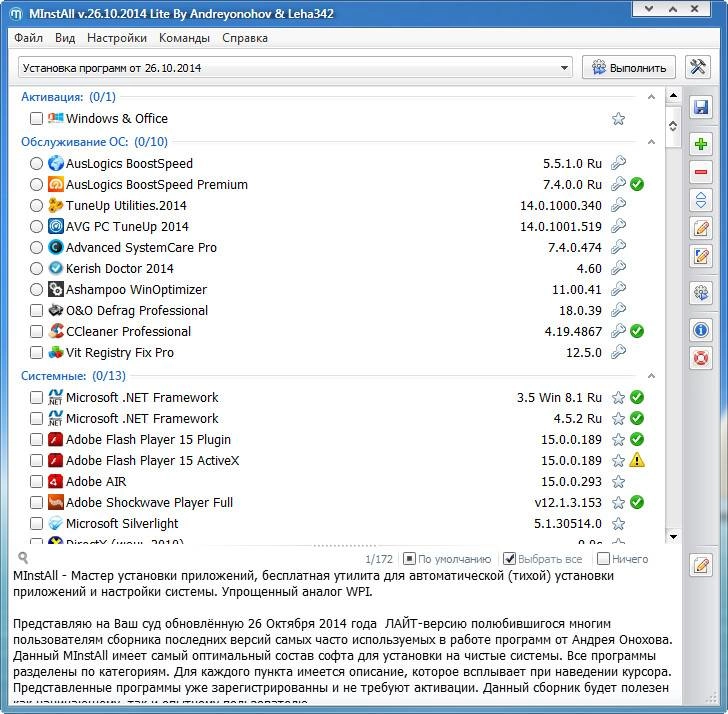The height and width of the screenshot is (714, 728).
Task: Click the list scrollbar thumb
Action: [x=673, y=126]
